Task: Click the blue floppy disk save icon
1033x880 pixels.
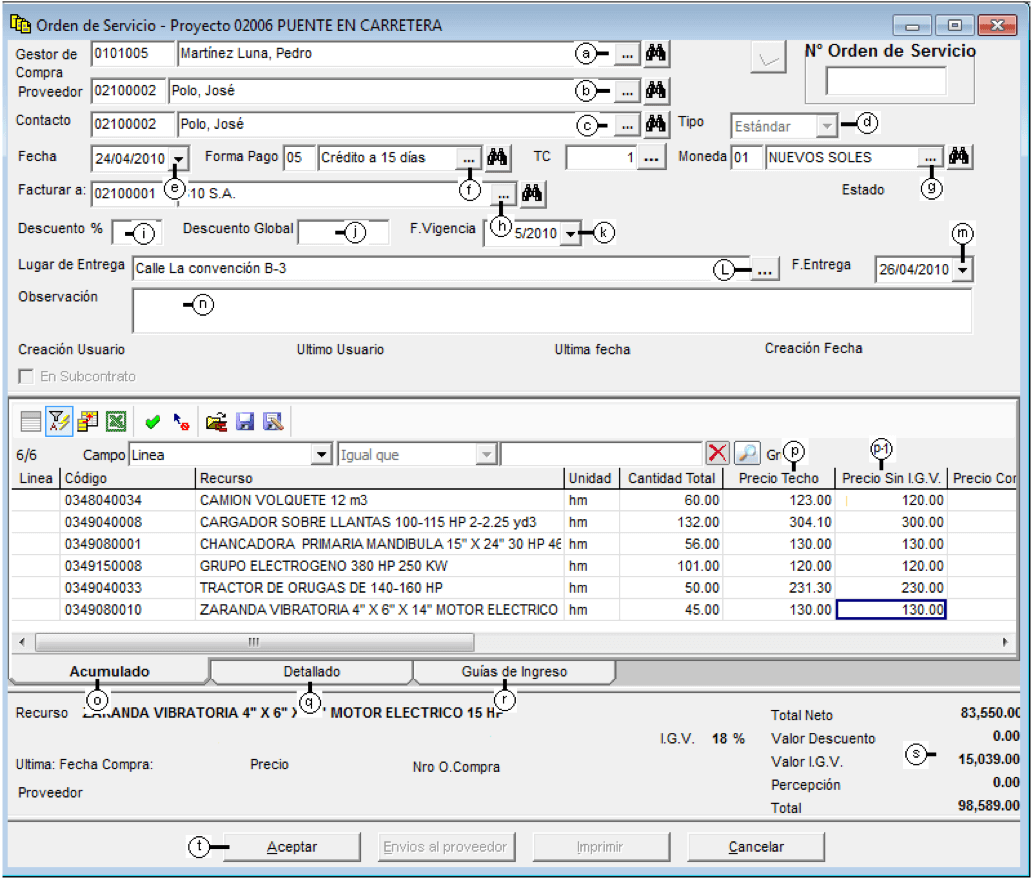Action: (245, 422)
